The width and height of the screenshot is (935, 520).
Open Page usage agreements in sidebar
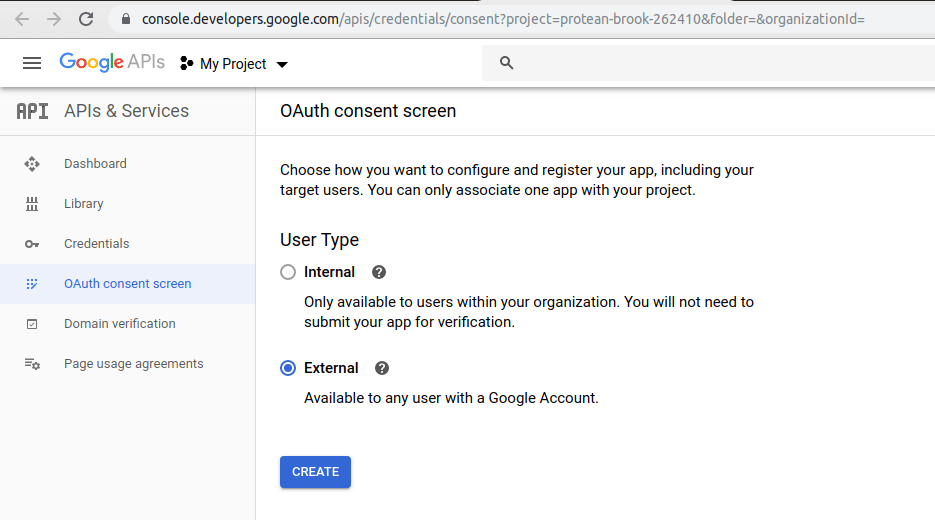click(128, 364)
